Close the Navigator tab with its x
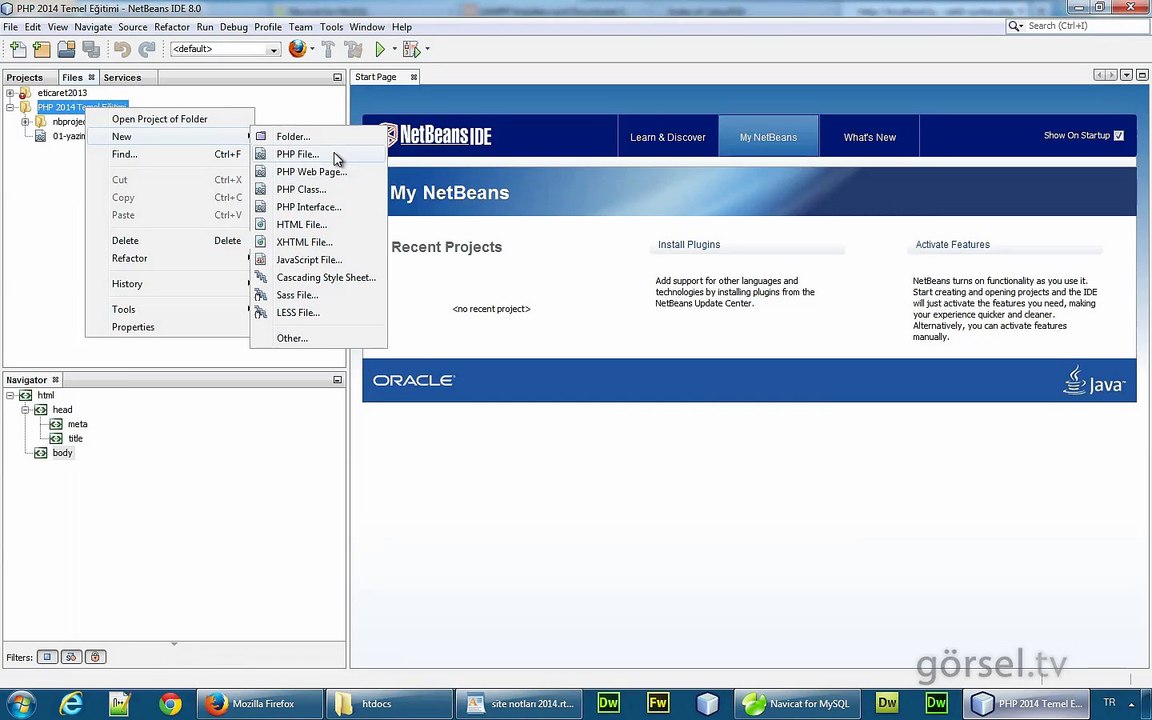This screenshot has width=1152, height=720. click(x=55, y=379)
